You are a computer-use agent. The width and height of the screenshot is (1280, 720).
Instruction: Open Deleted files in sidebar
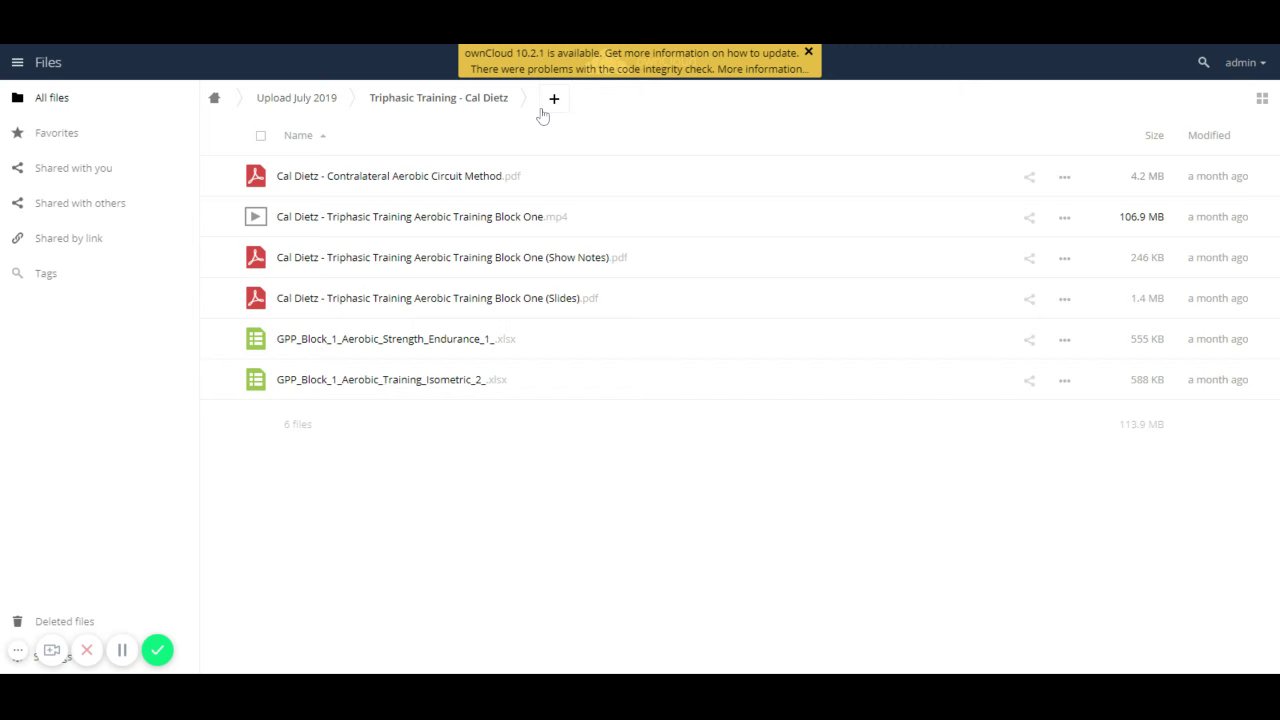pos(64,621)
